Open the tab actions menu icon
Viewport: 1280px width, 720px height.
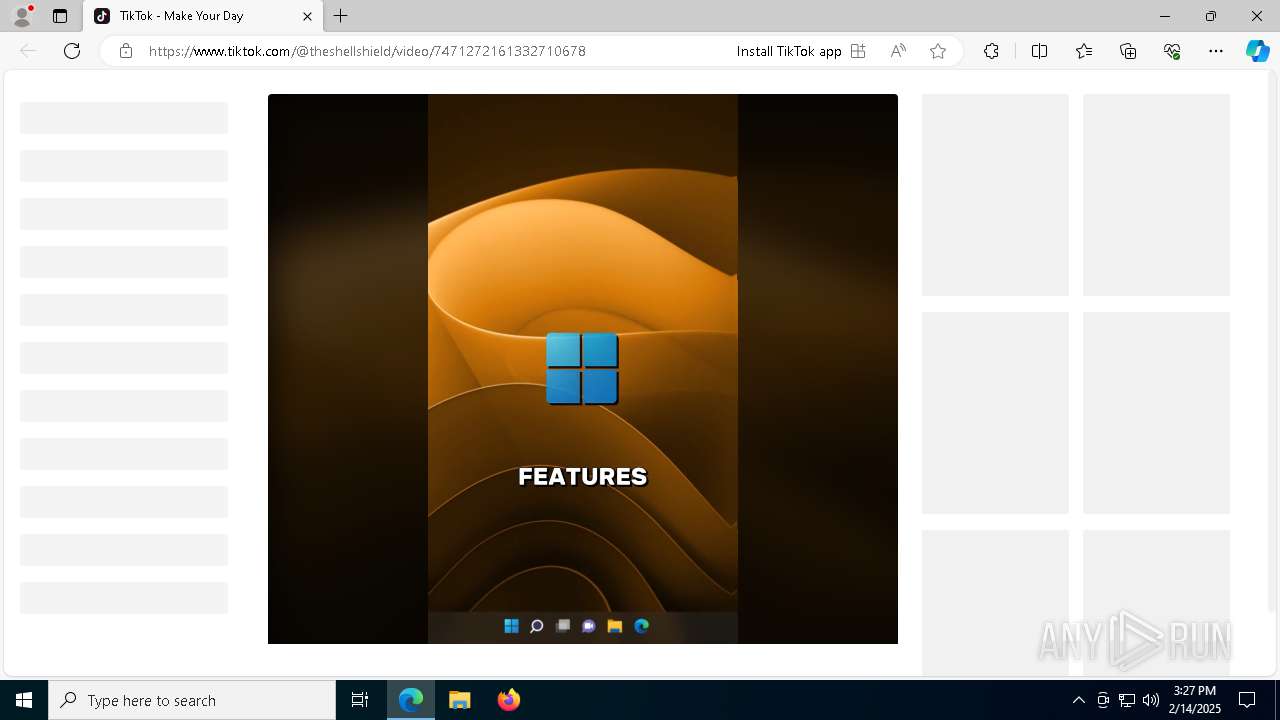coord(60,16)
